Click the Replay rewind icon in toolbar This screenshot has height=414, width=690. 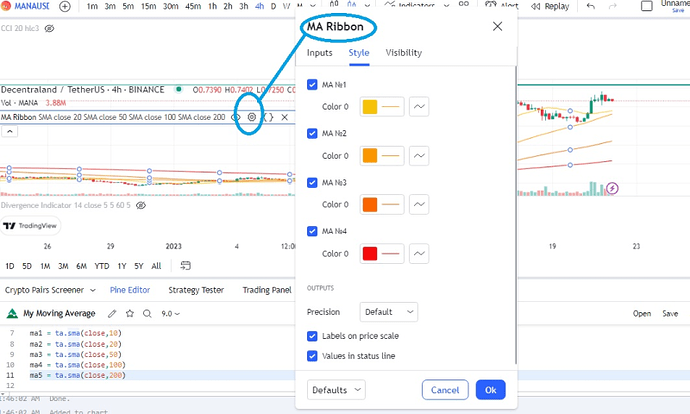[533, 7]
